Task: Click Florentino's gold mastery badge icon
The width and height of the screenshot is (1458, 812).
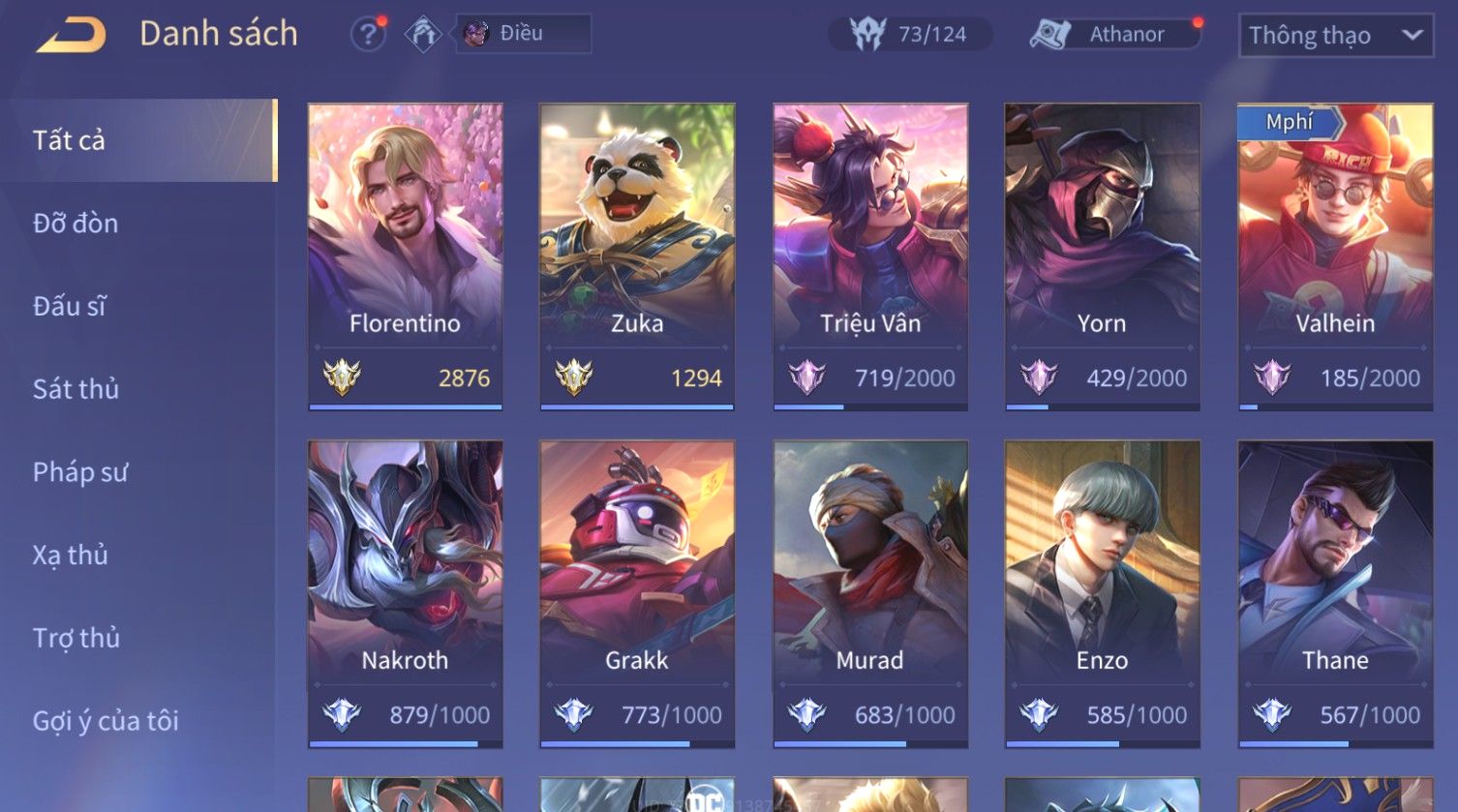Action: (x=342, y=377)
